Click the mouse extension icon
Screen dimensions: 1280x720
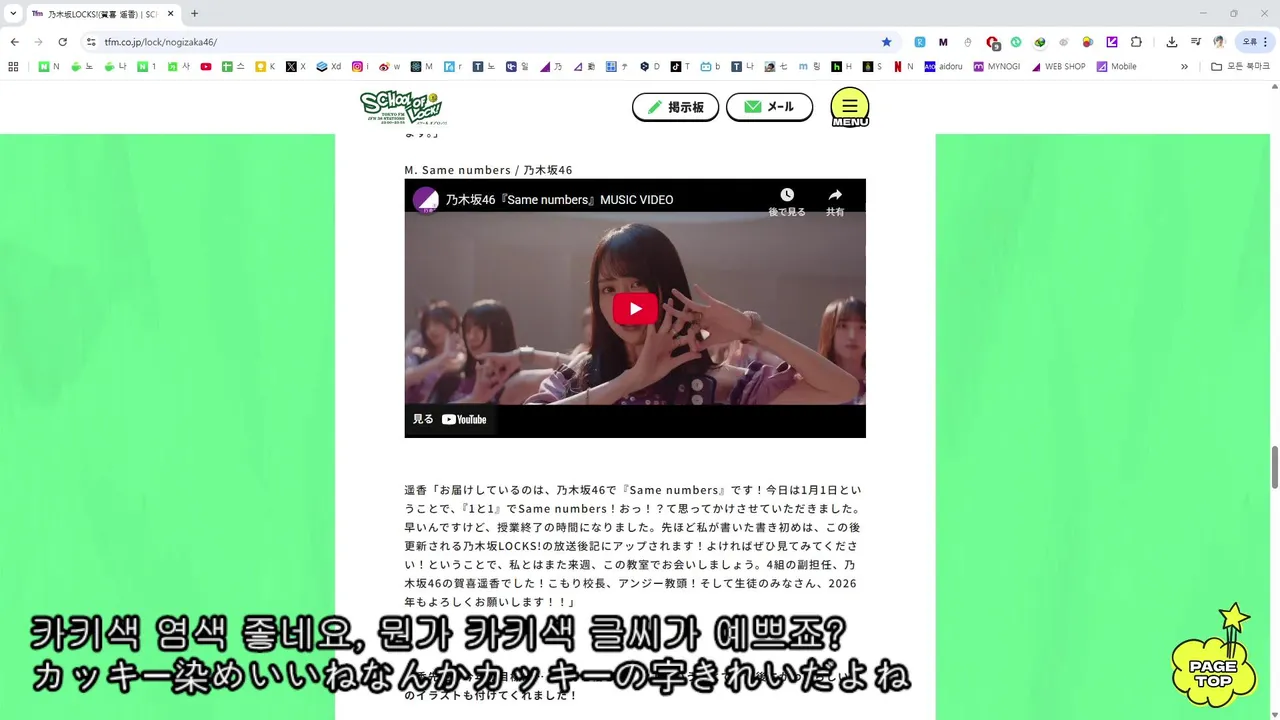[x=967, y=42]
